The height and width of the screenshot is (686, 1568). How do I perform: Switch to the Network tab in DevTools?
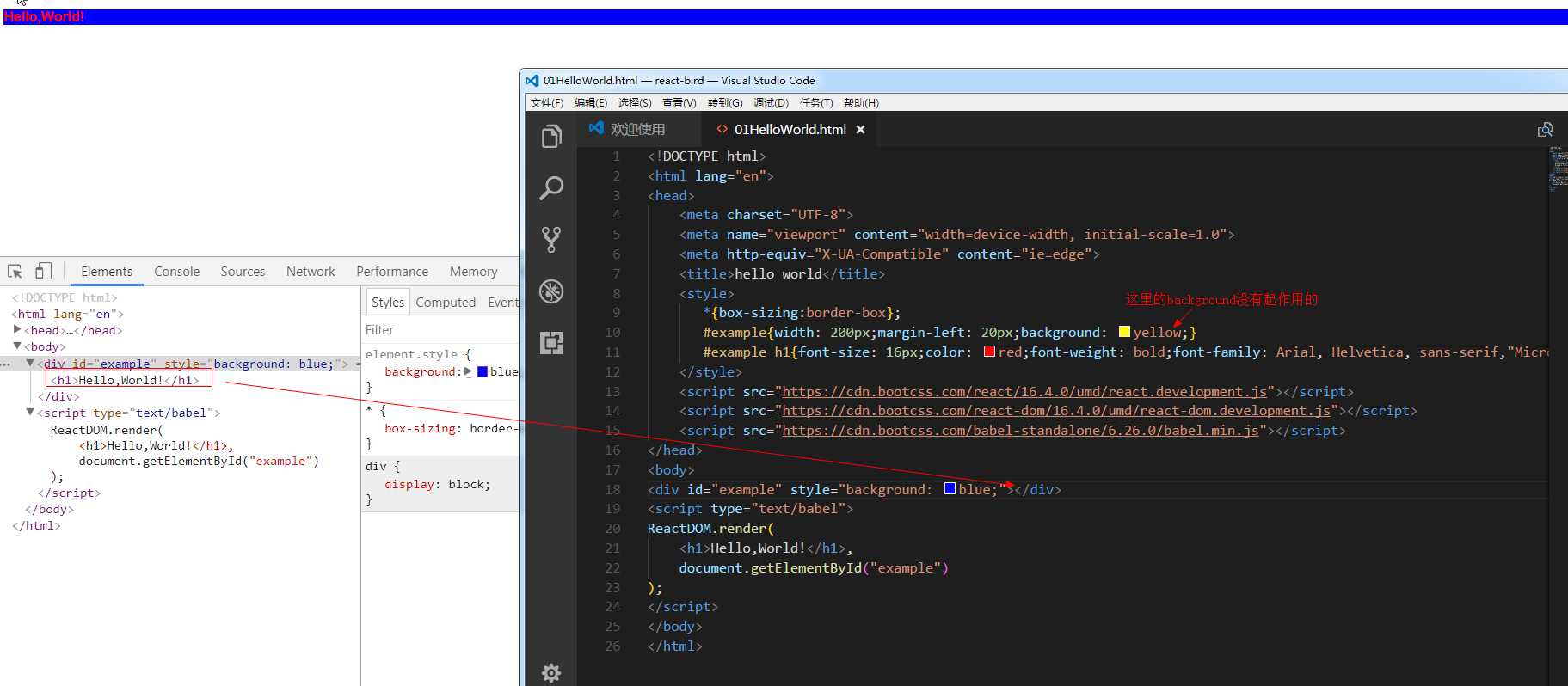[x=311, y=272]
